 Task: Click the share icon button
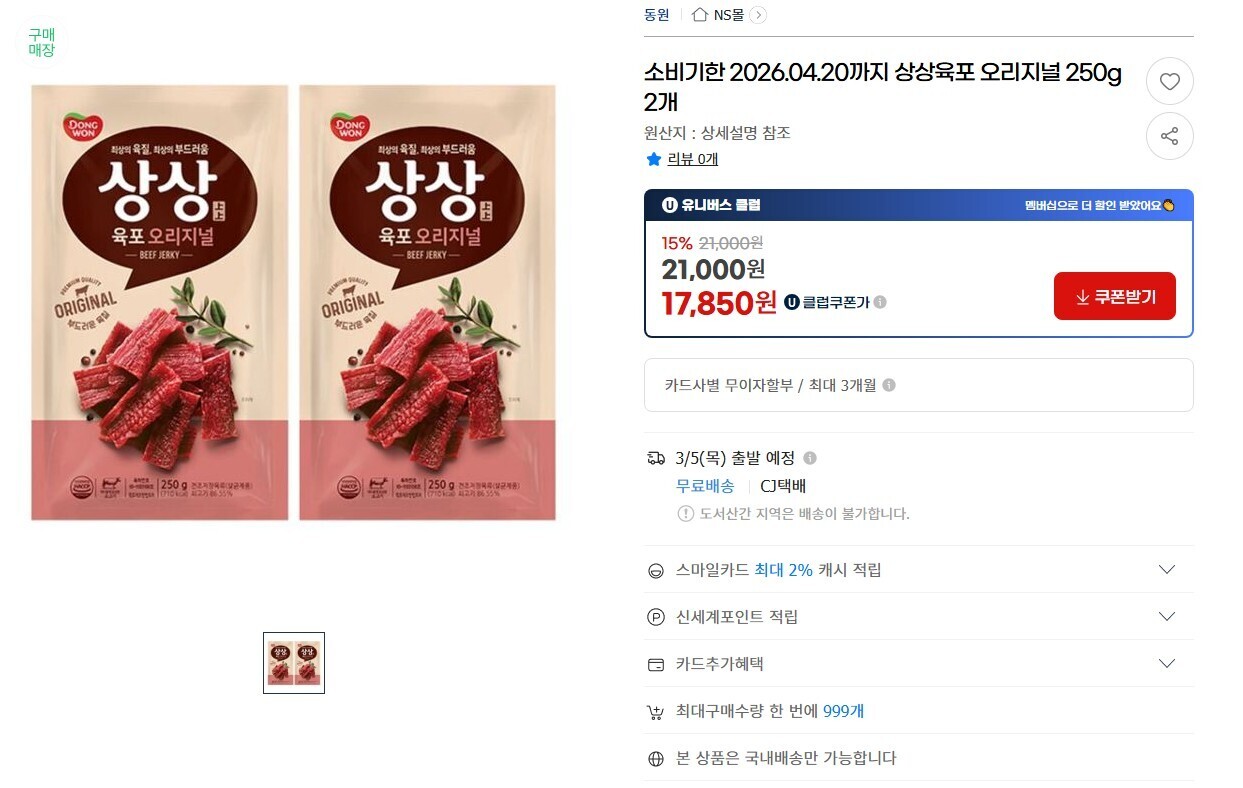click(x=1169, y=136)
